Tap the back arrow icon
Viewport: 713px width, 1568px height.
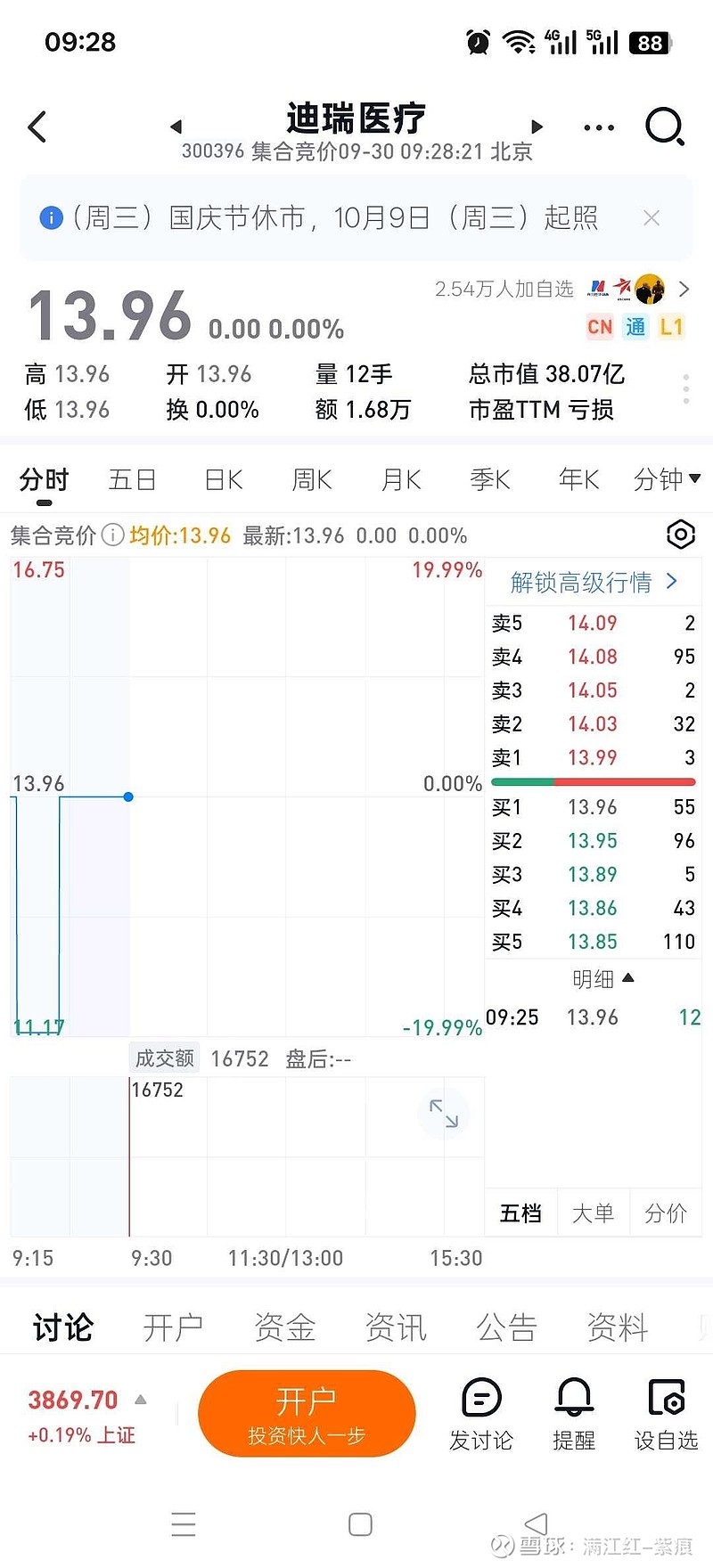point(37,127)
